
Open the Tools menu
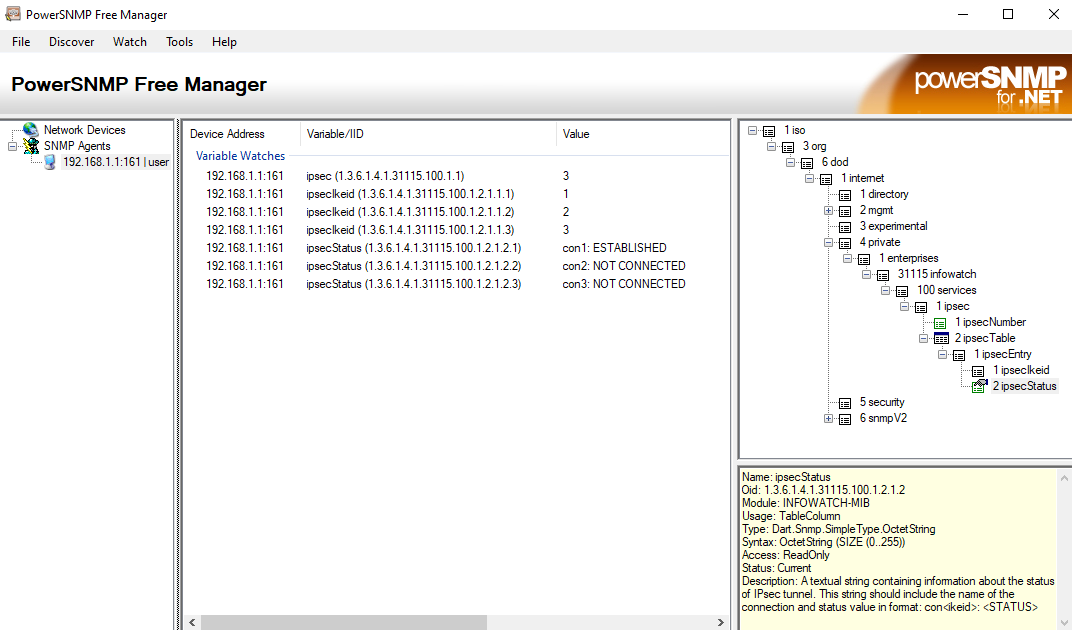179,42
